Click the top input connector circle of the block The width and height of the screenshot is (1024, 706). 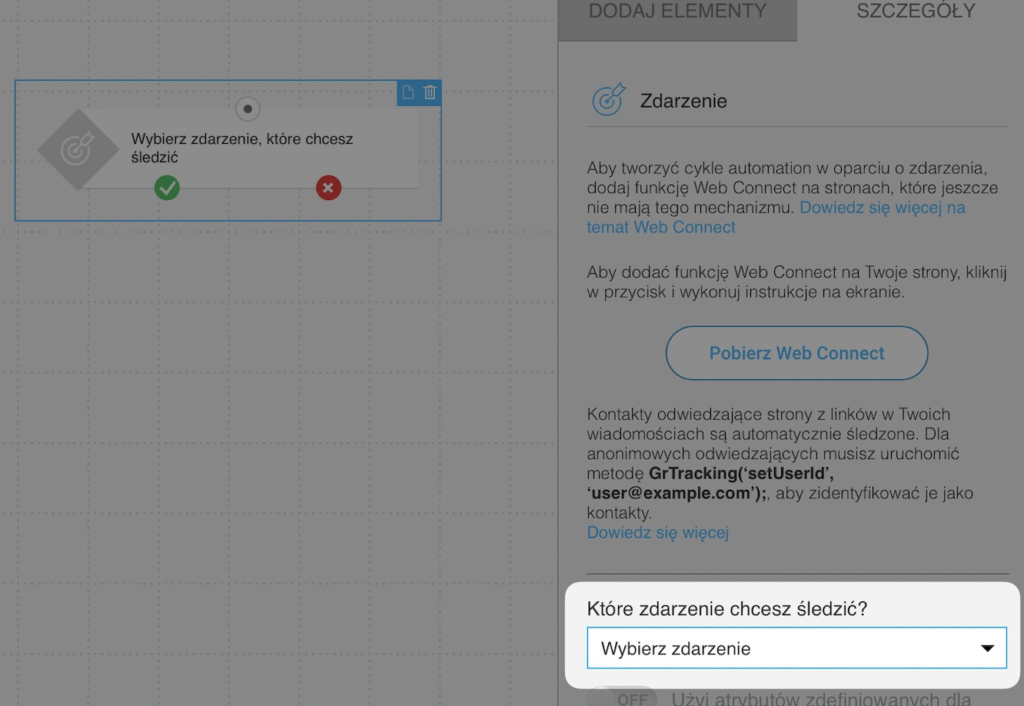[x=248, y=109]
